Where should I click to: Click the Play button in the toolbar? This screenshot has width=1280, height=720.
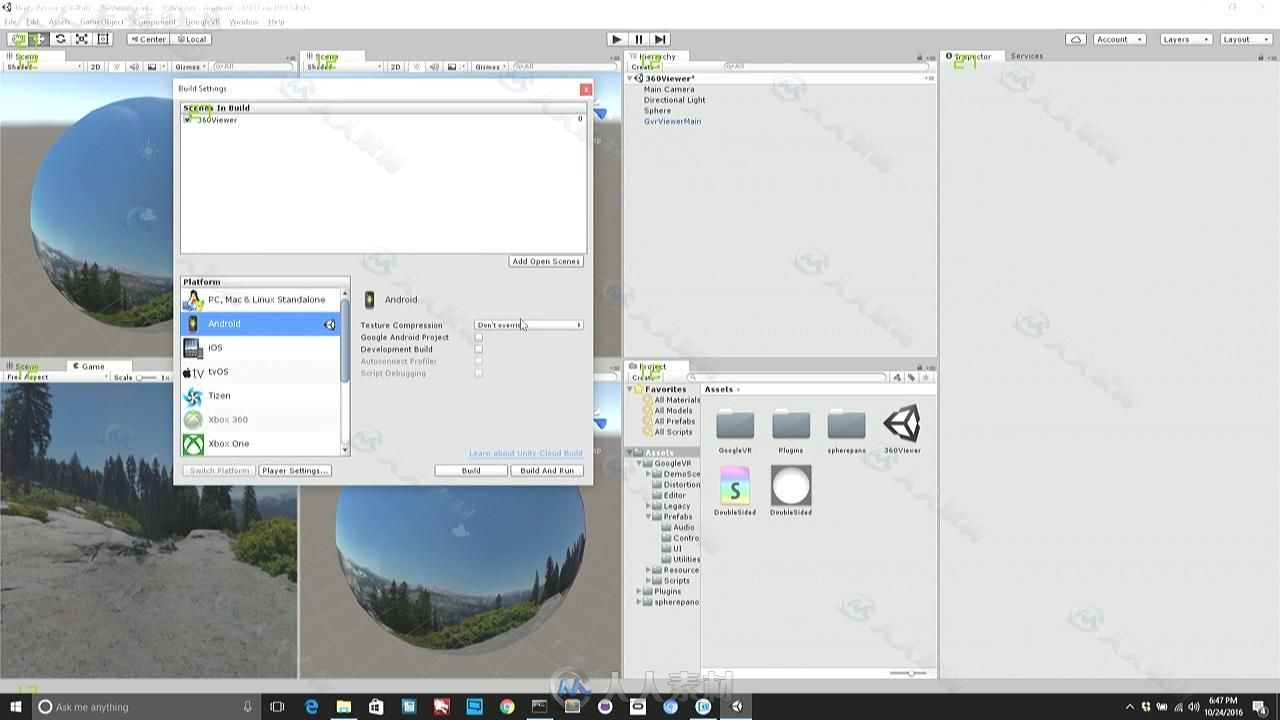[617, 39]
